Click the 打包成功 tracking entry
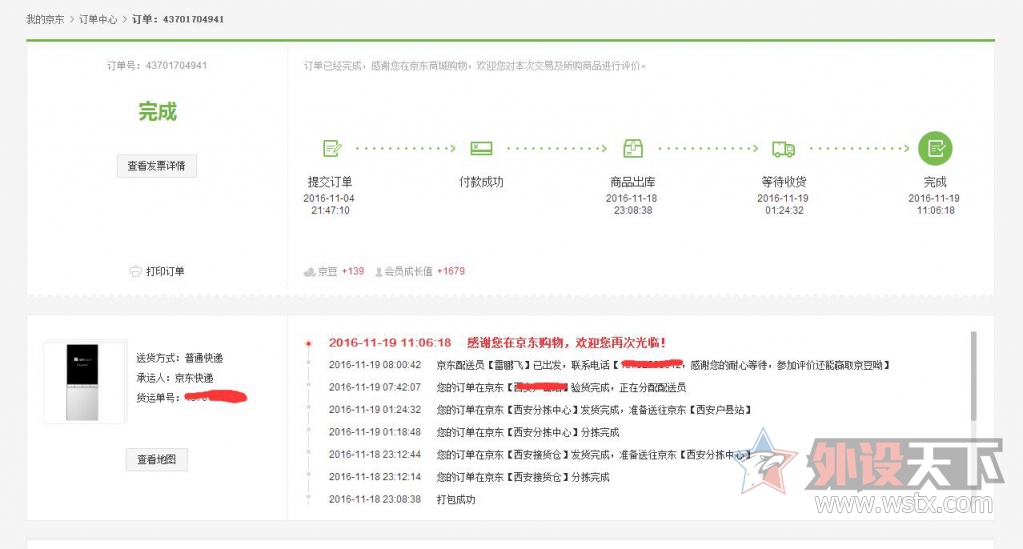This screenshot has width=1023, height=549. point(455,499)
